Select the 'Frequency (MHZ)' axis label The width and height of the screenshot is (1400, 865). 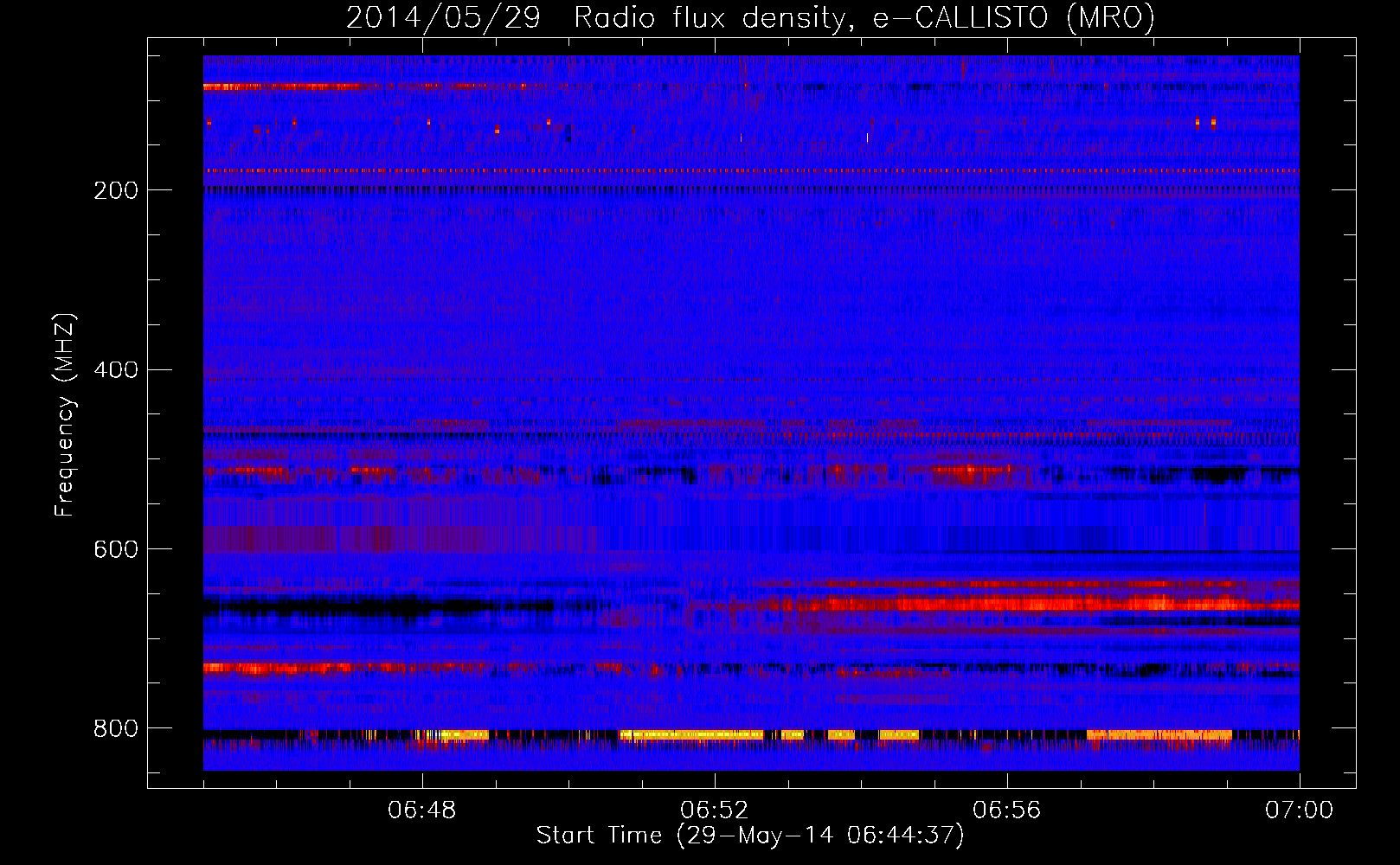click(65, 415)
